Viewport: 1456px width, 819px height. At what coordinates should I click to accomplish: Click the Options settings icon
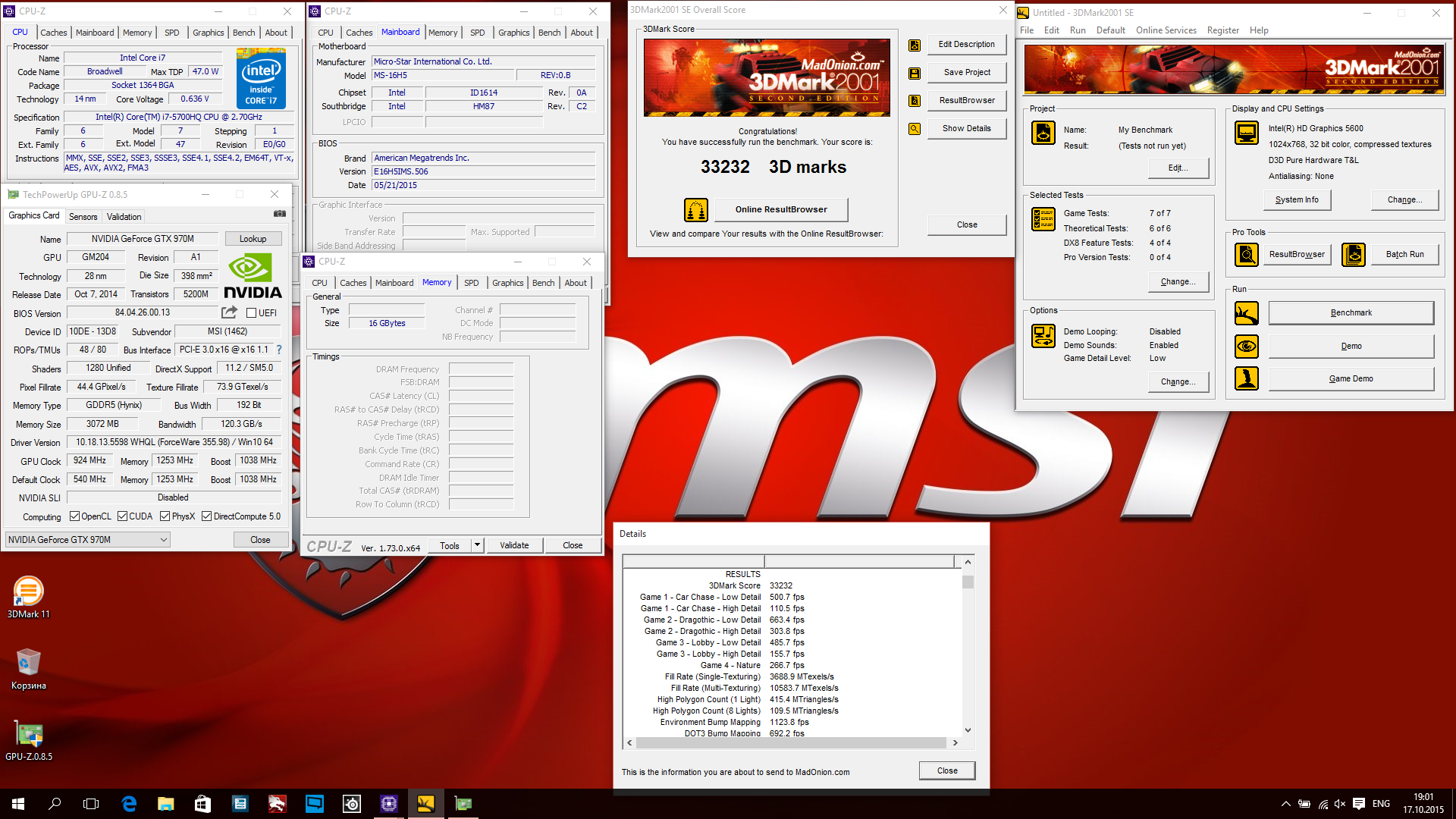tap(1043, 336)
